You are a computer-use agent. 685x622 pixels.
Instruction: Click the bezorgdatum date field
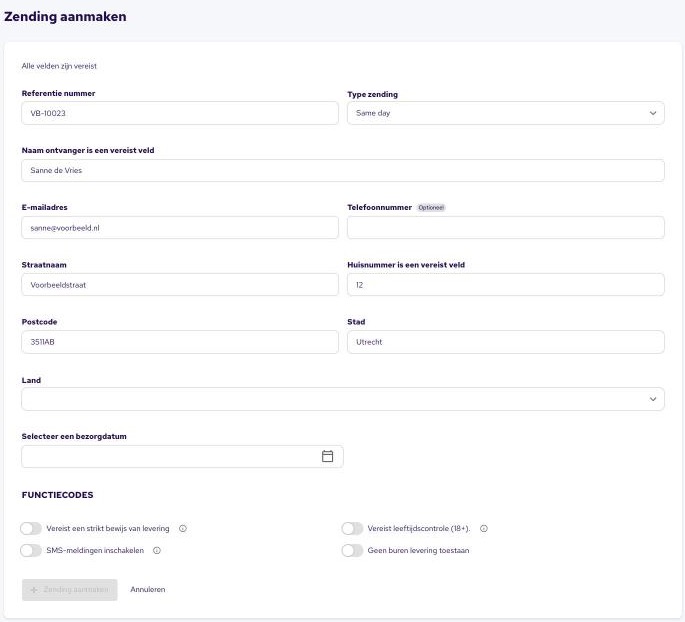point(182,456)
